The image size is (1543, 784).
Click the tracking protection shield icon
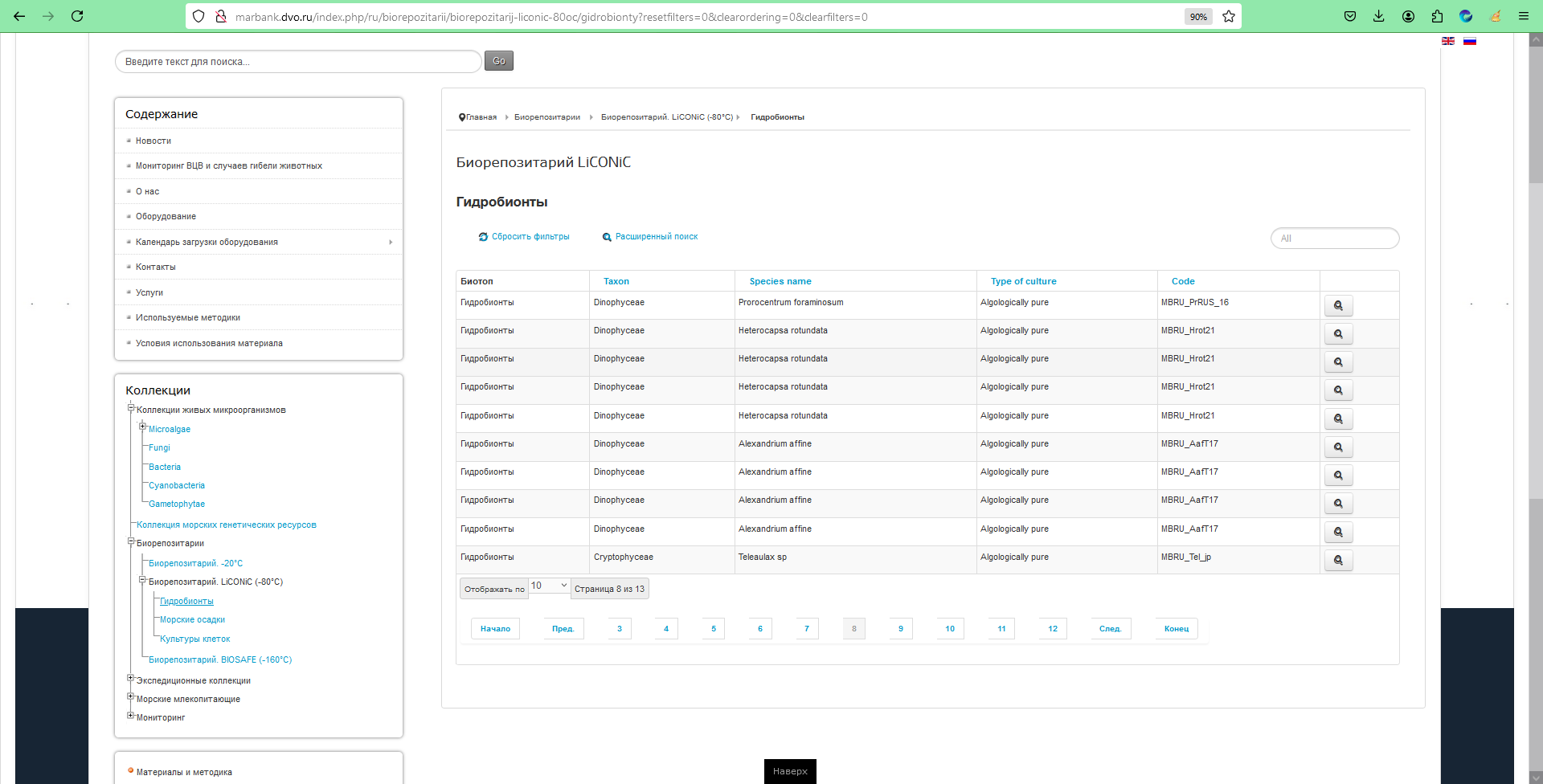[x=199, y=16]
